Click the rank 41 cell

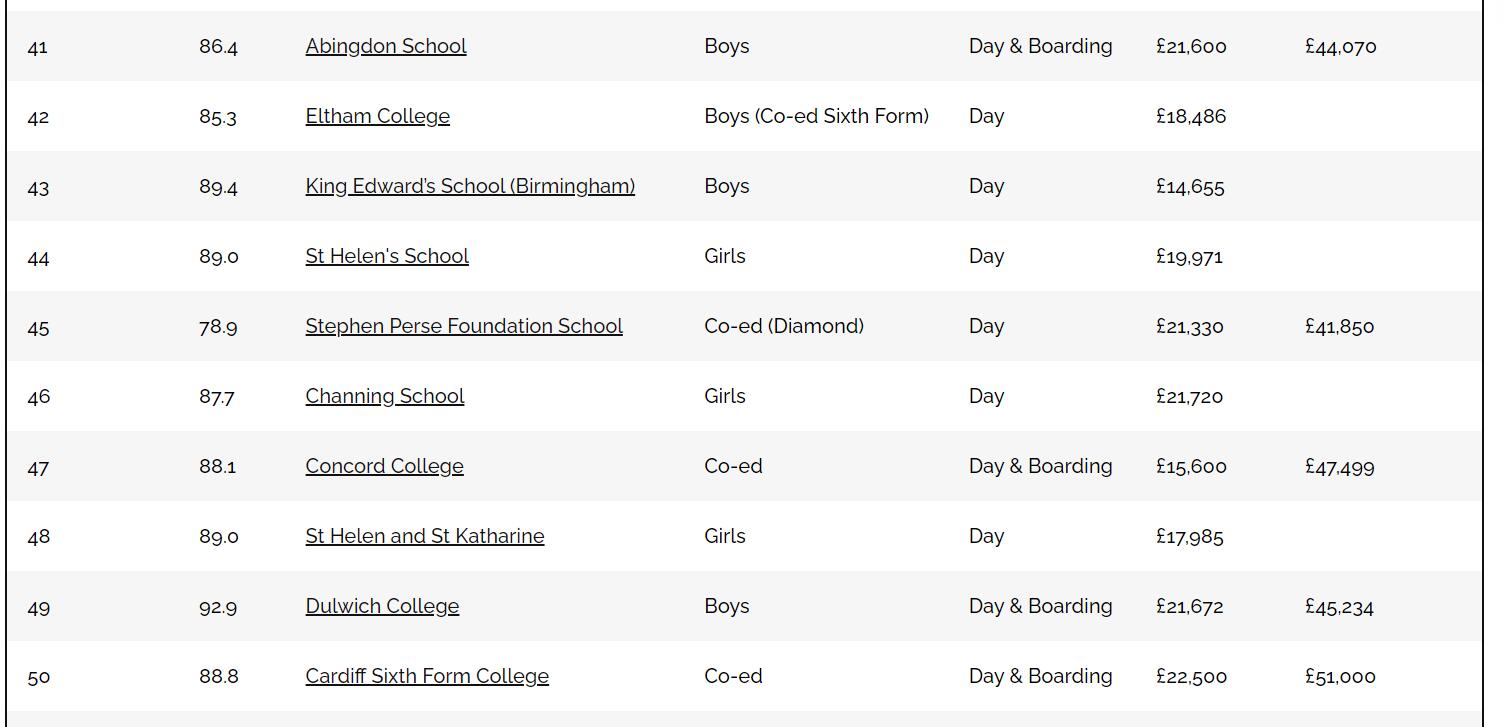coord(38,47)
